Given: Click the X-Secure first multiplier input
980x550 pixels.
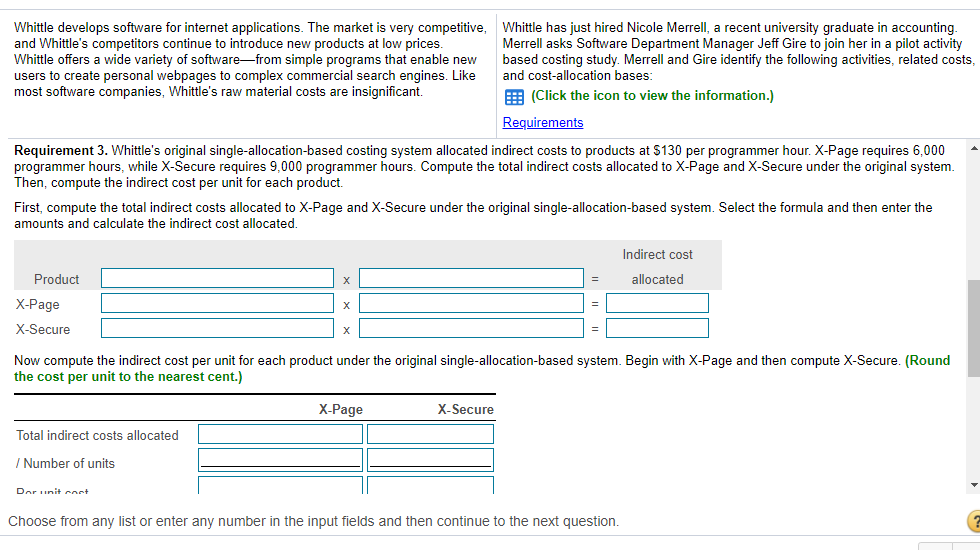Looking at the screenshot, I should pos(218,328).
